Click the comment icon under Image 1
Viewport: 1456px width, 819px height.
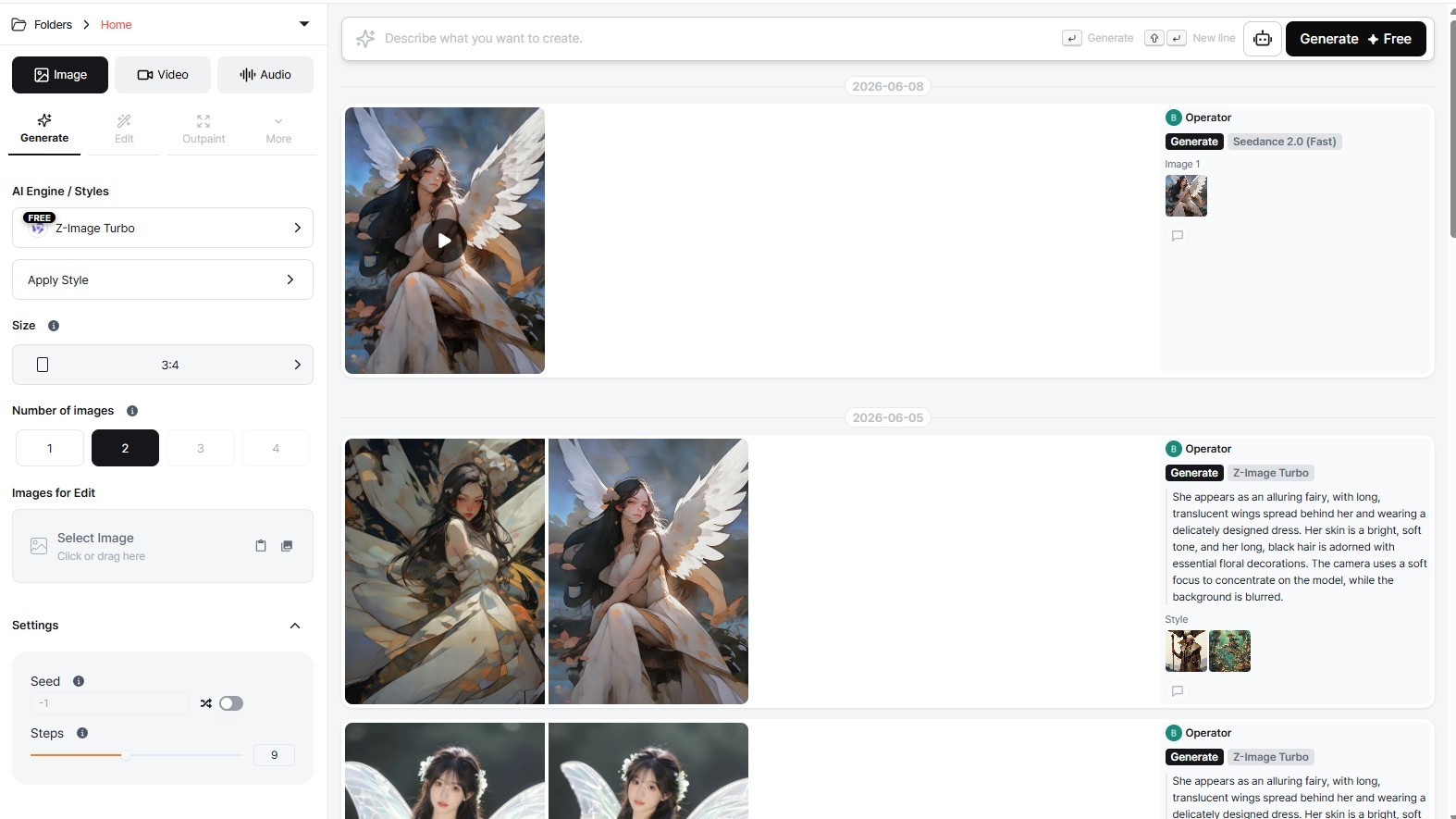pyautogui.click(x=1178, y=236)
